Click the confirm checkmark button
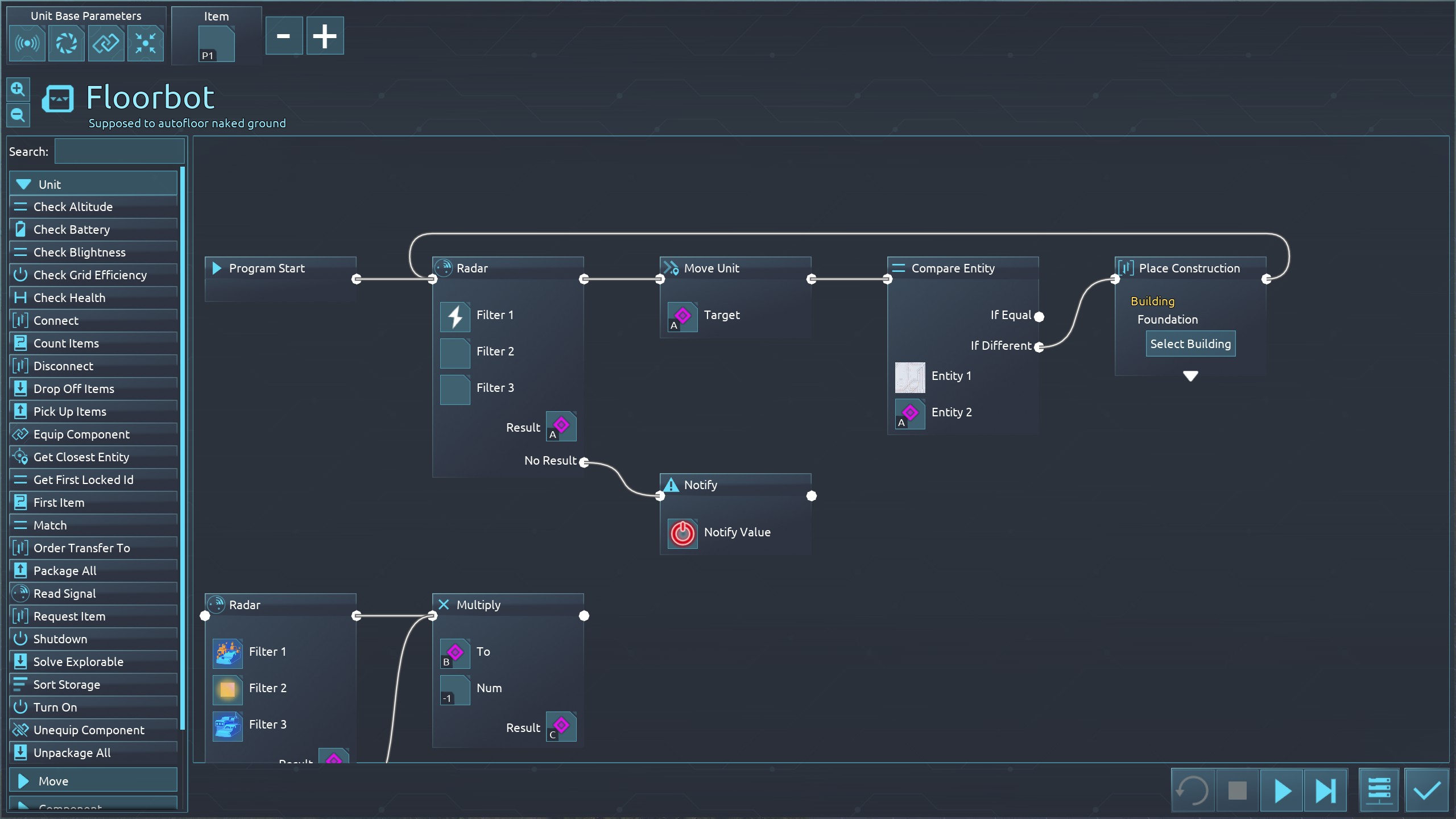 coord(1426,790)
